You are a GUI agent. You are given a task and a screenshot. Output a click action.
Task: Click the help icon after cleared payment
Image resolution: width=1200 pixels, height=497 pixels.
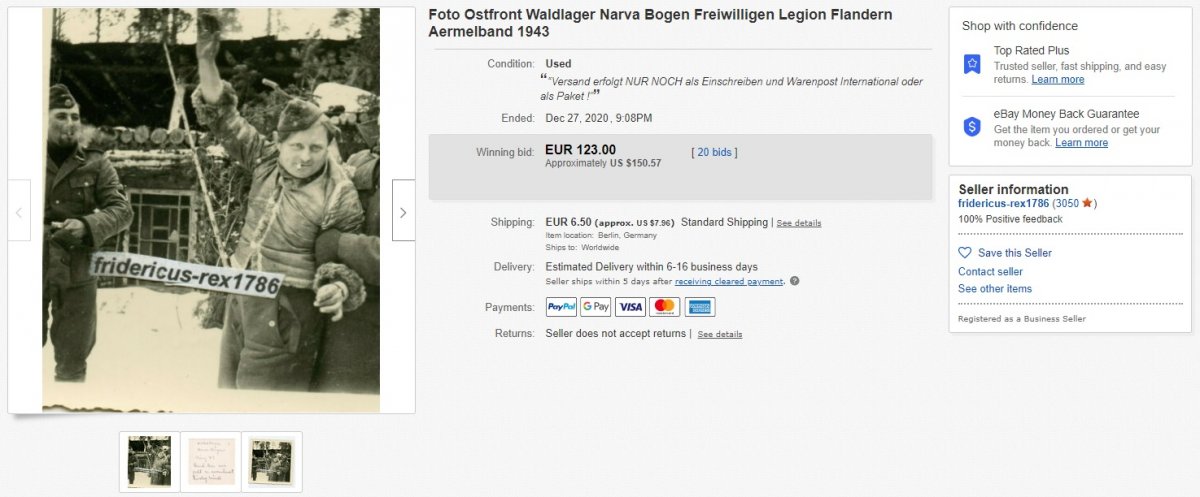(x=794, y=281)
